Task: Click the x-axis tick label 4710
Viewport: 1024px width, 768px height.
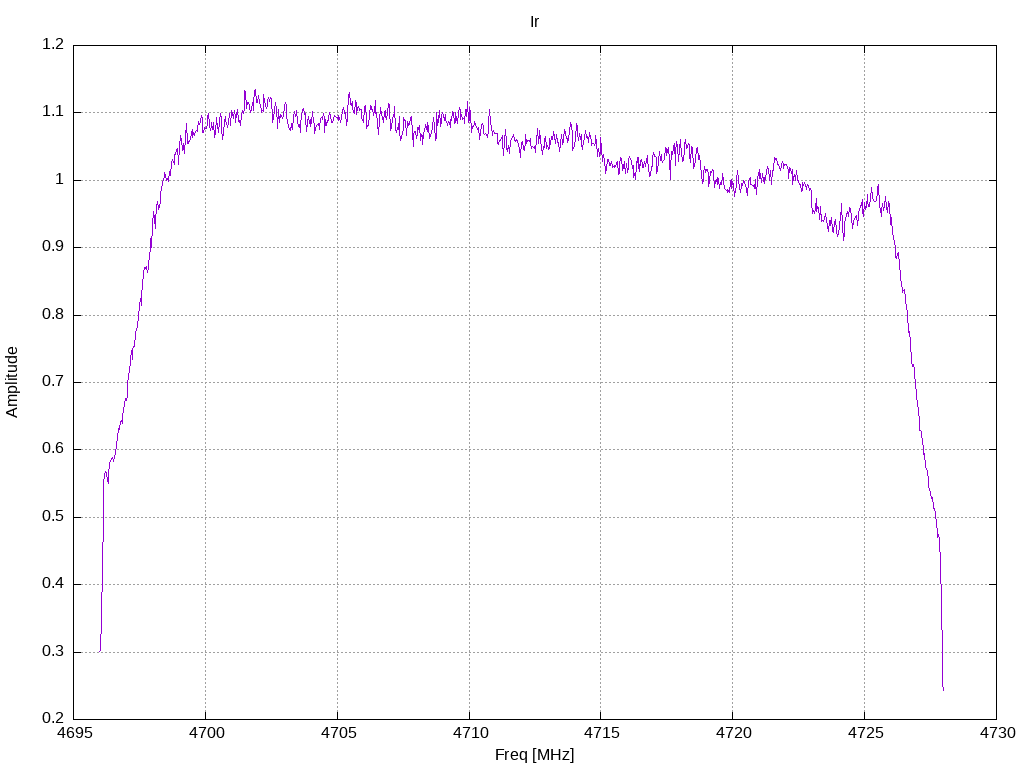Action: pos(470,733)
